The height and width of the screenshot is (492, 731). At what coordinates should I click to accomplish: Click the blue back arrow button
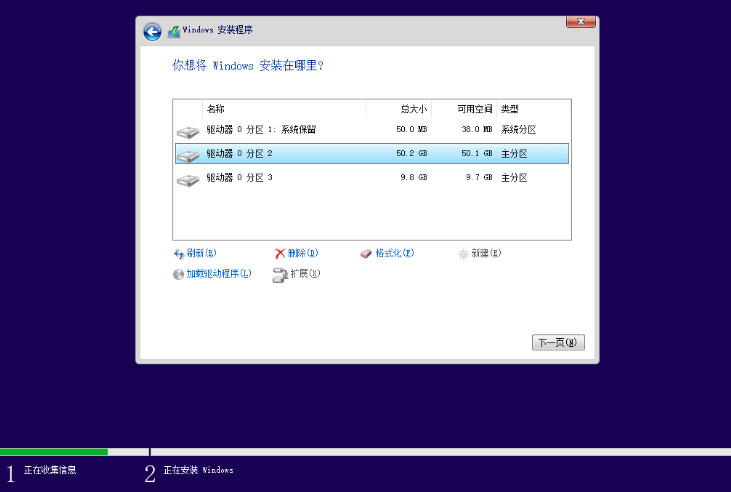tap(152, 32)
